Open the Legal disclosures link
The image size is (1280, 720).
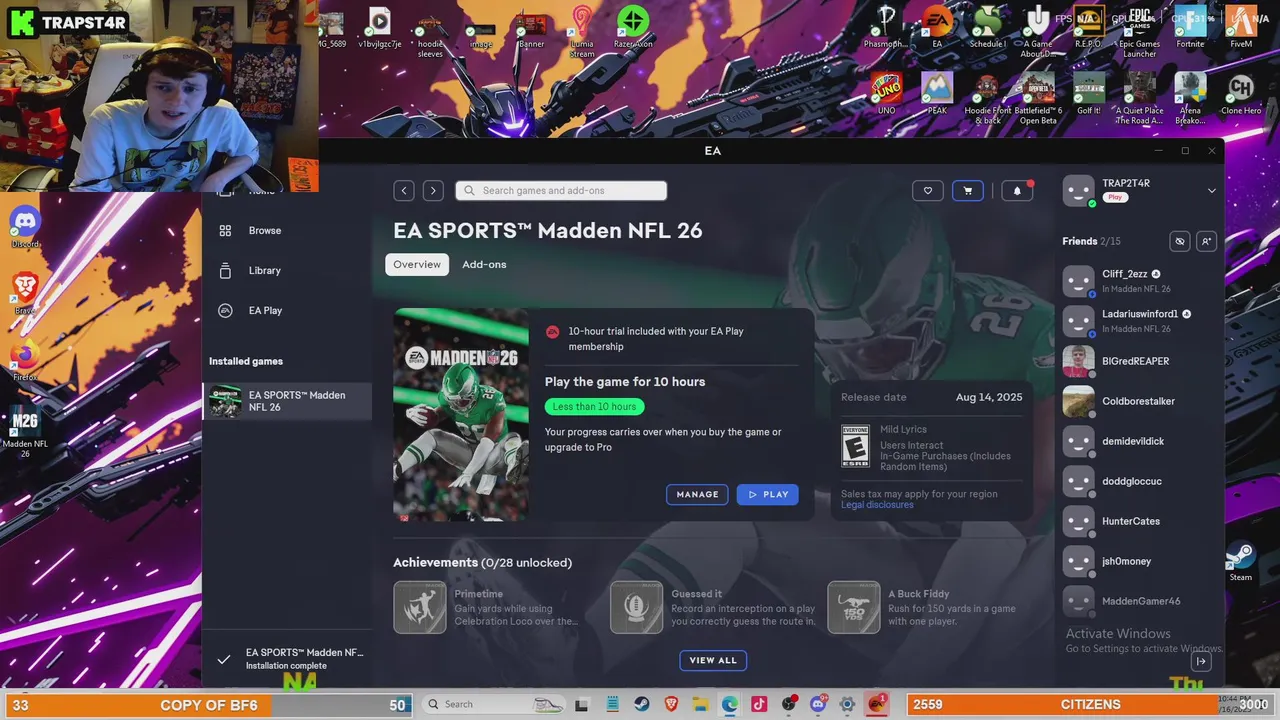point(877,505)
